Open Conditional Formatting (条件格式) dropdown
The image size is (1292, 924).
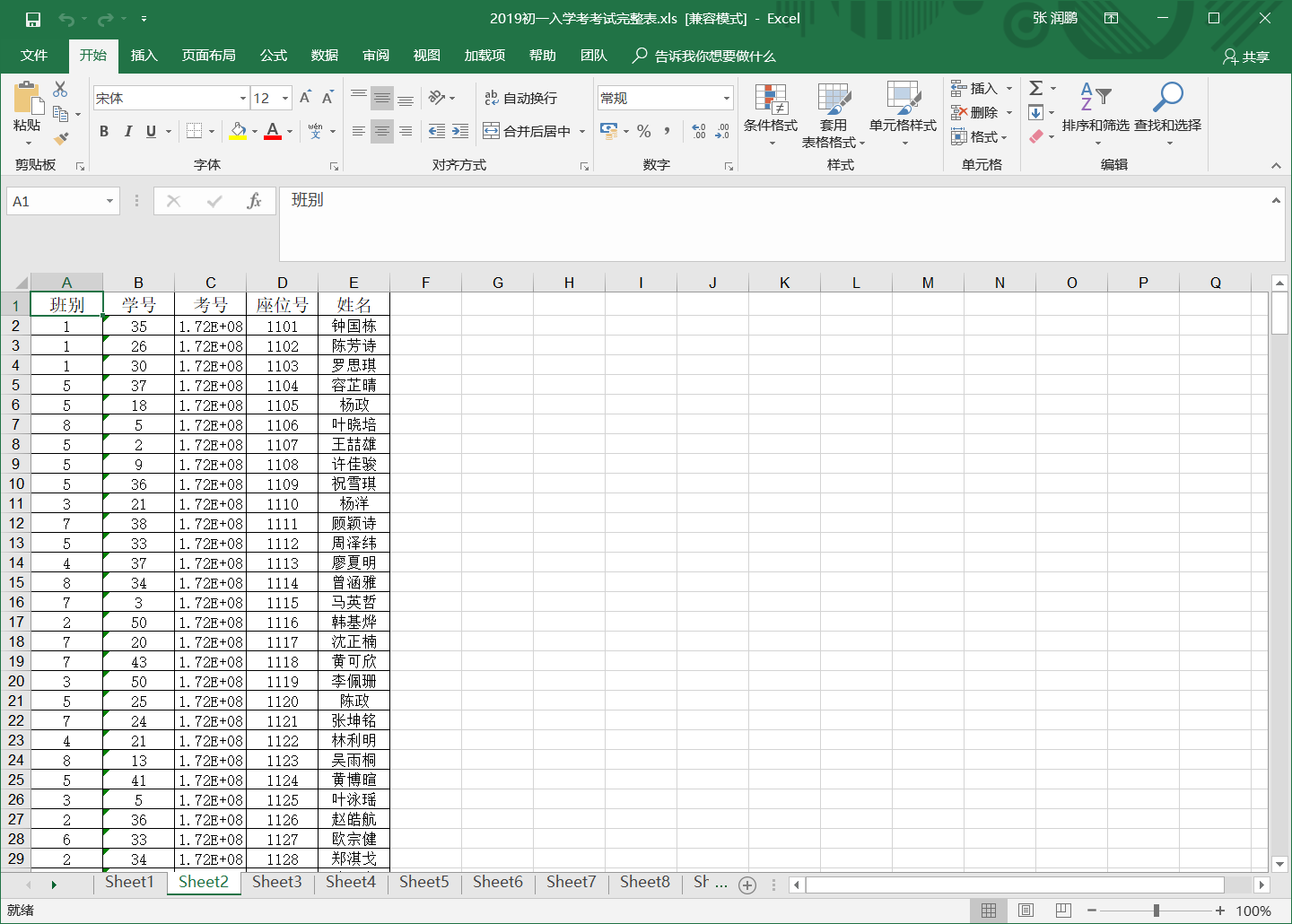(771, 114)
